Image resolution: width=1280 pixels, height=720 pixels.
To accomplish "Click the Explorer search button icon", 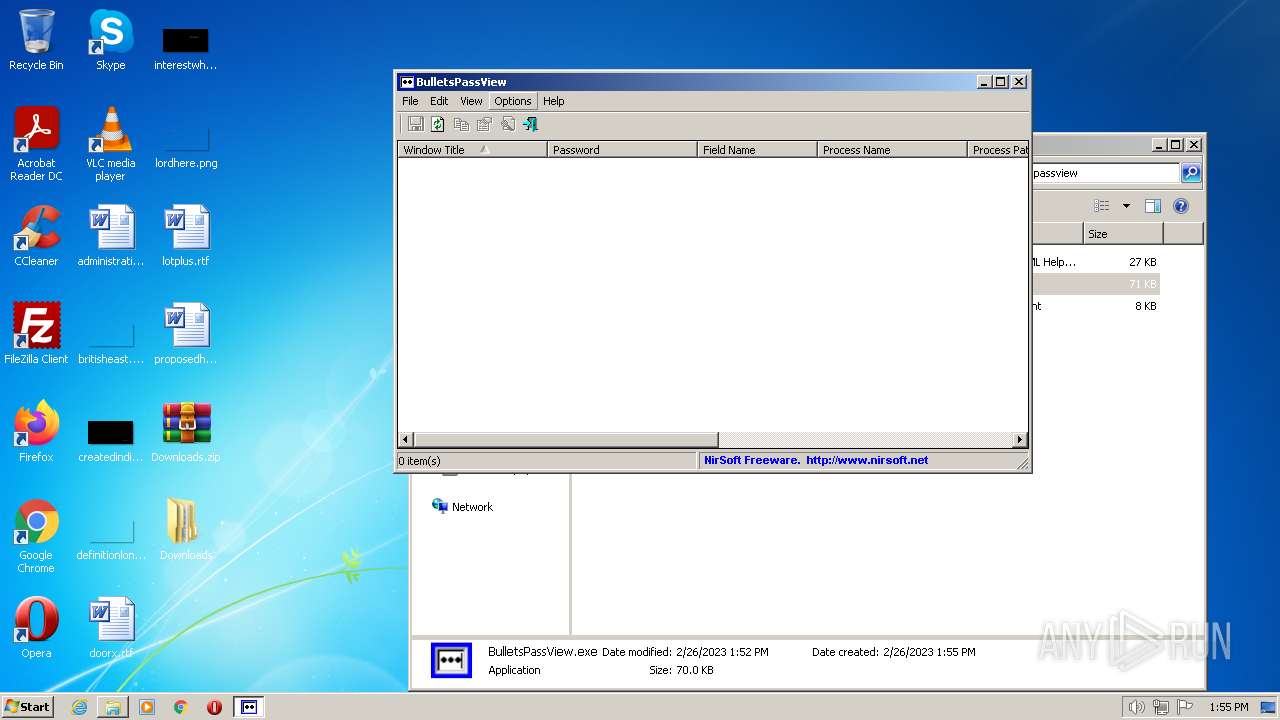I will [x=1191, y=173].
